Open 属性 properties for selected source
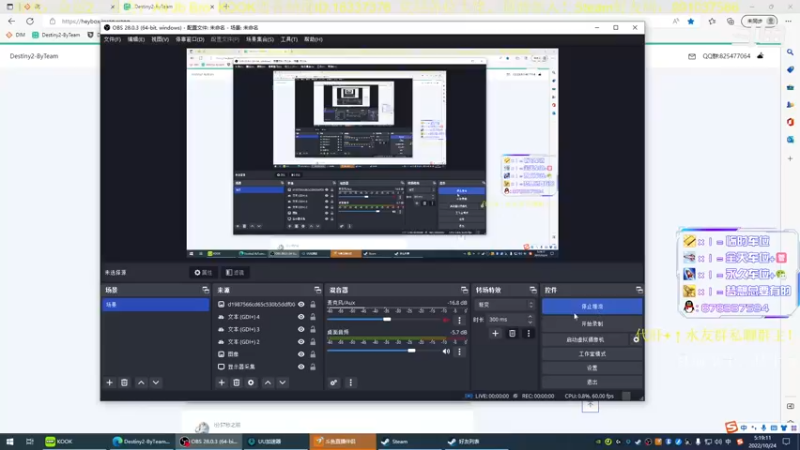 203,272
